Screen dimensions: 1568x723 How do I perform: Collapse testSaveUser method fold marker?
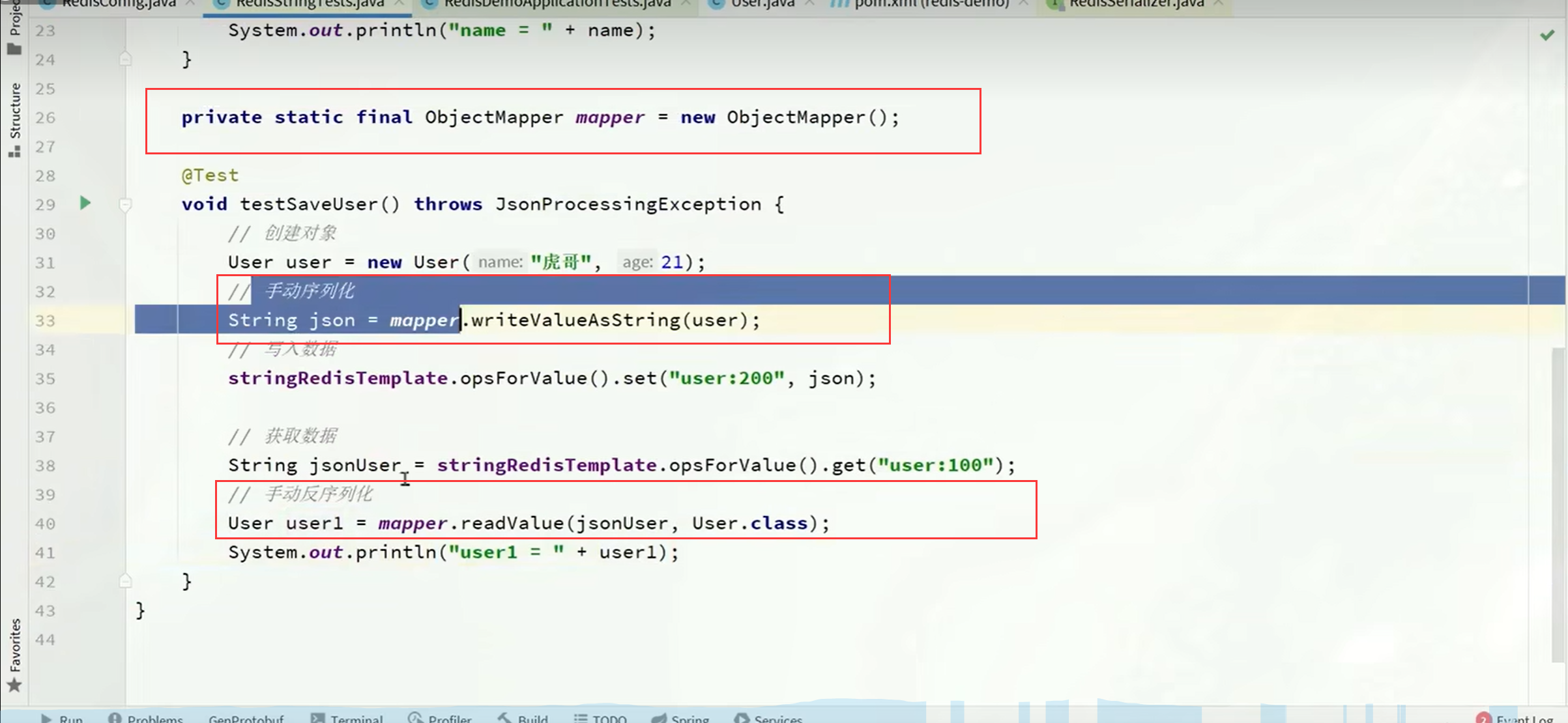(126, 205)
